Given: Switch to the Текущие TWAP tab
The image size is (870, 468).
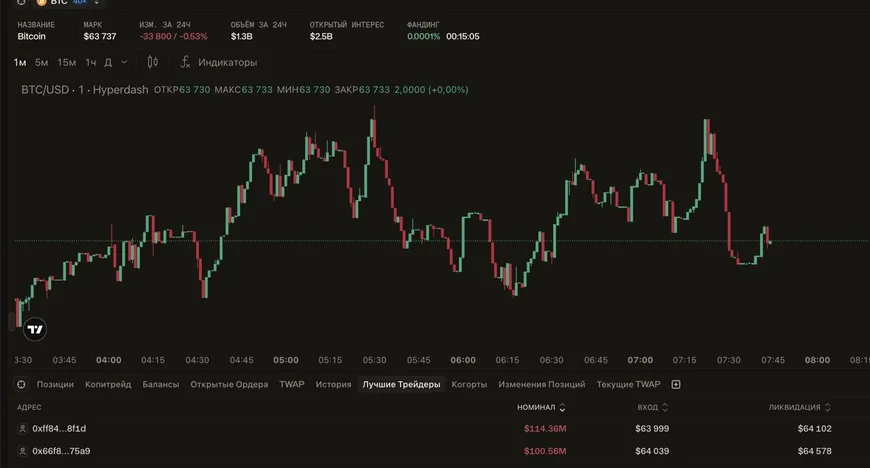Looking at the screenshot, I should [x=629, y=384].
